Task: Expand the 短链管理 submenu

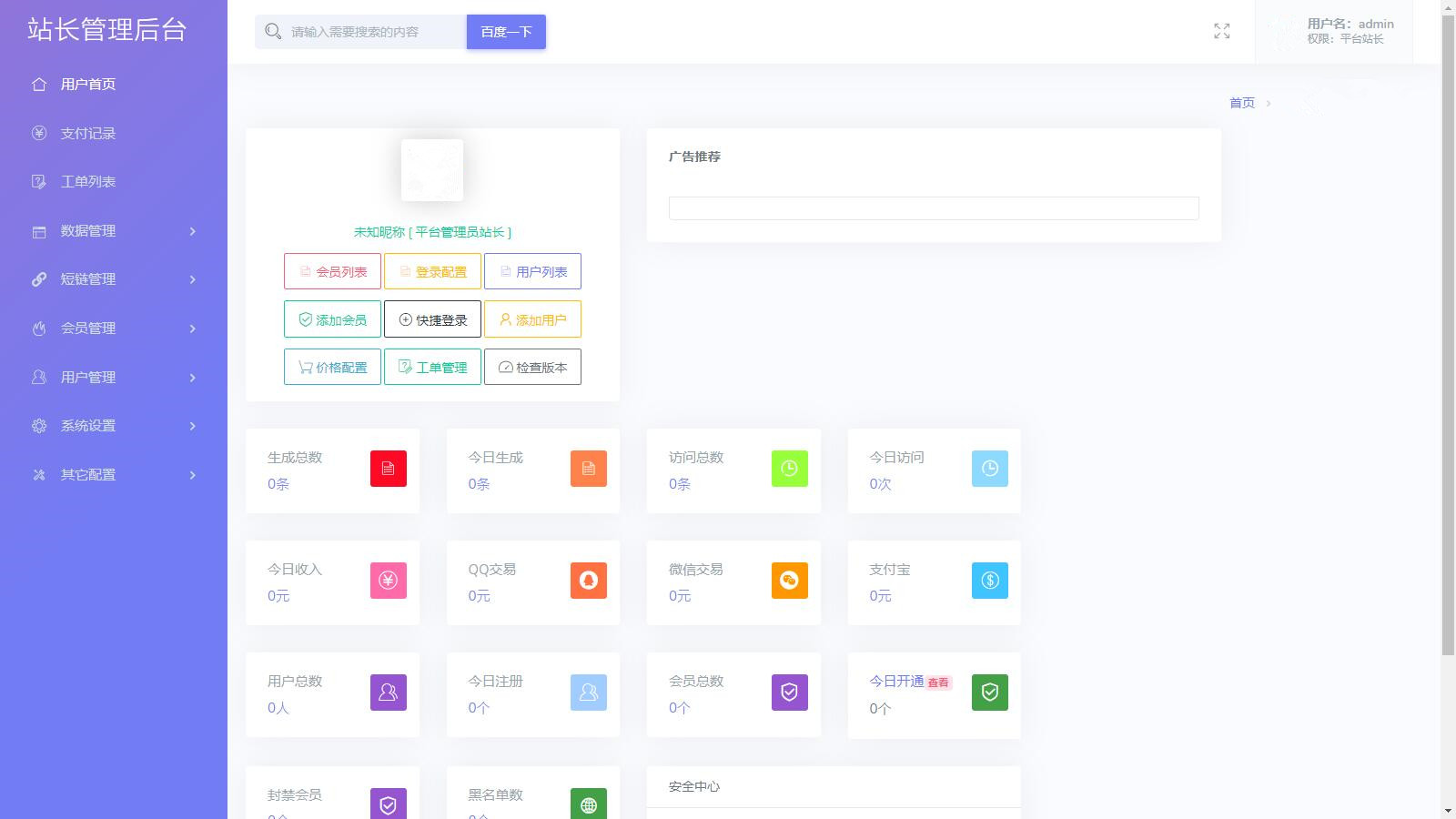Action: (114, 279)
